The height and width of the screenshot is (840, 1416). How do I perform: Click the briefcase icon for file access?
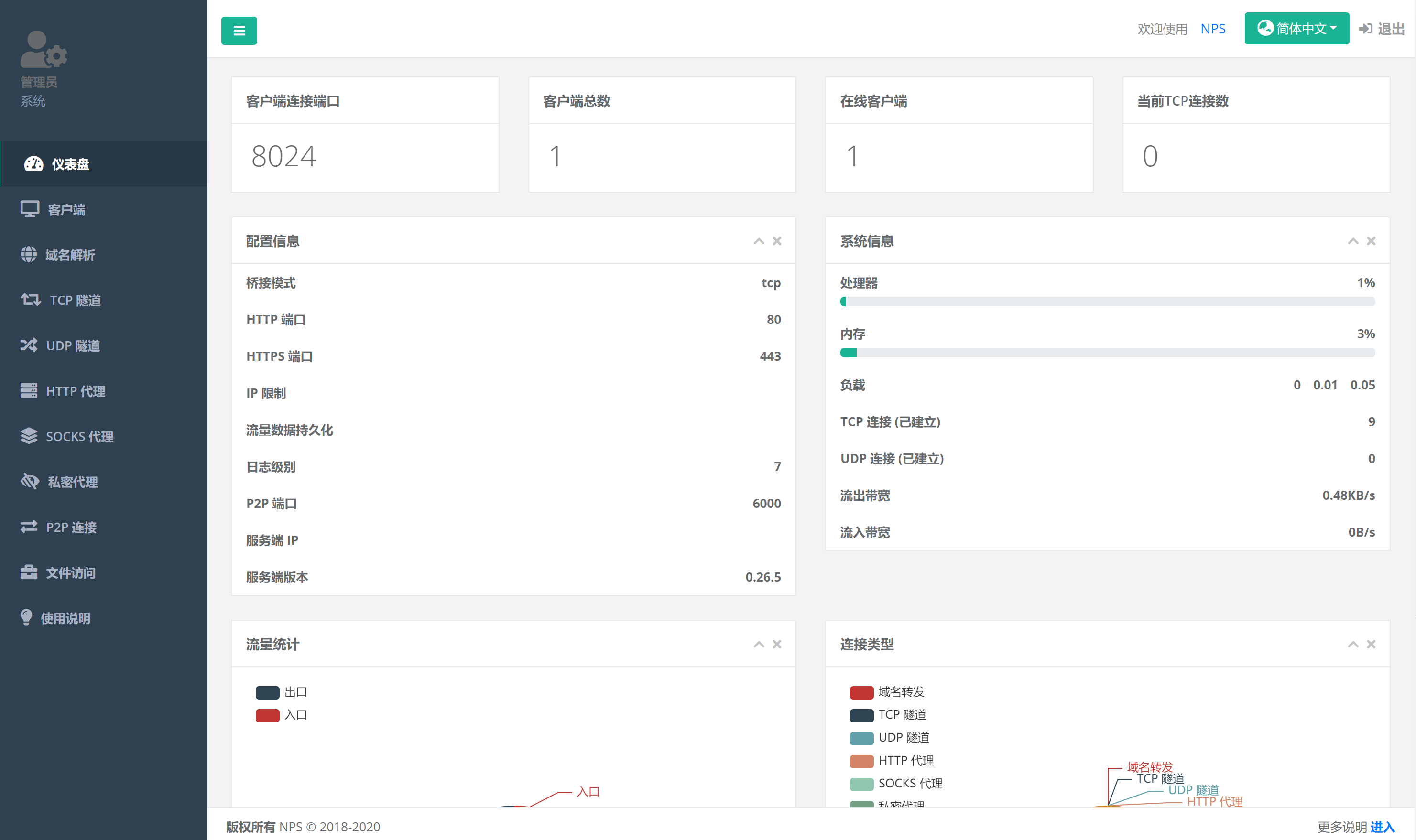tap(29, 572)
